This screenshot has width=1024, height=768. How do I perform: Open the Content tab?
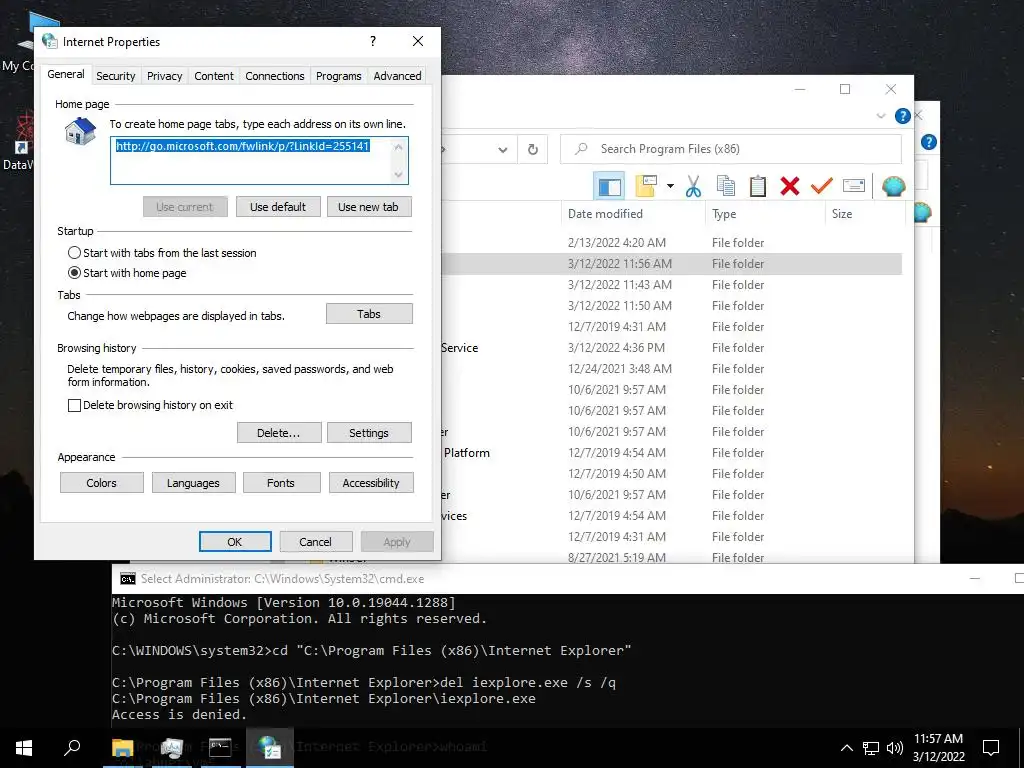[x=214, y=76]
